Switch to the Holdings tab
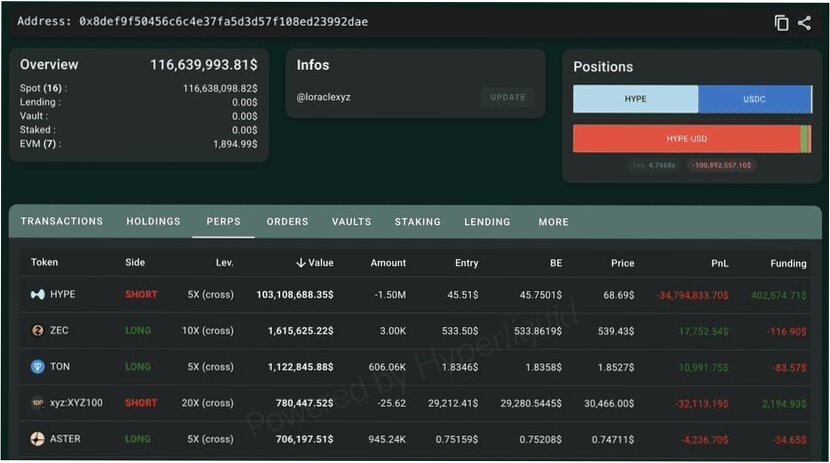Viewport: 830px width, 463px height. (x=153, y=222)
